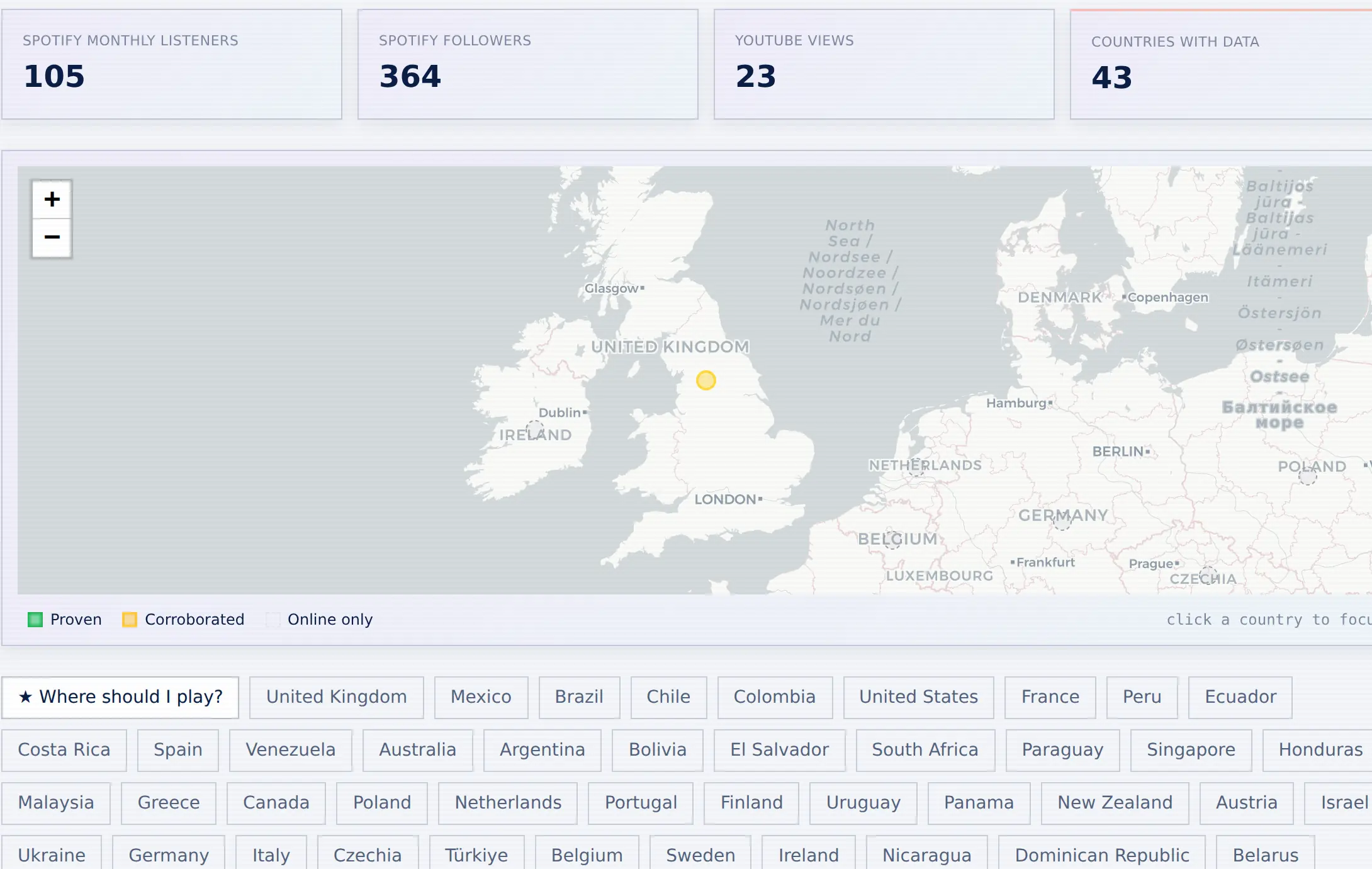Click the Czechia map marker
Screen dimensions: 1372x869
coord(1208,576)
